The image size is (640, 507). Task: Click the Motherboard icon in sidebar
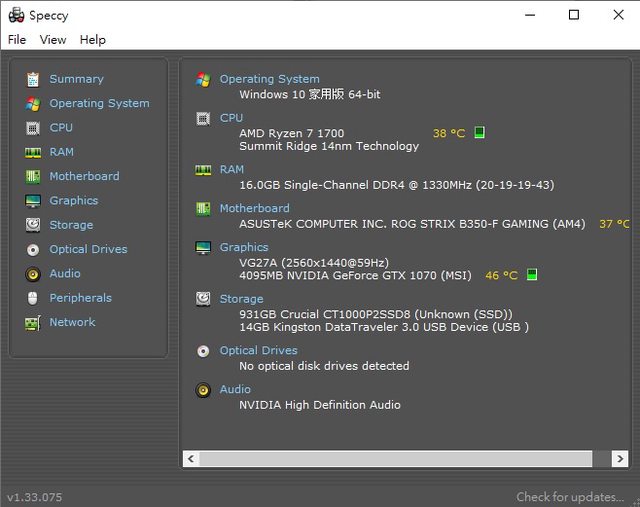(33, 176)
